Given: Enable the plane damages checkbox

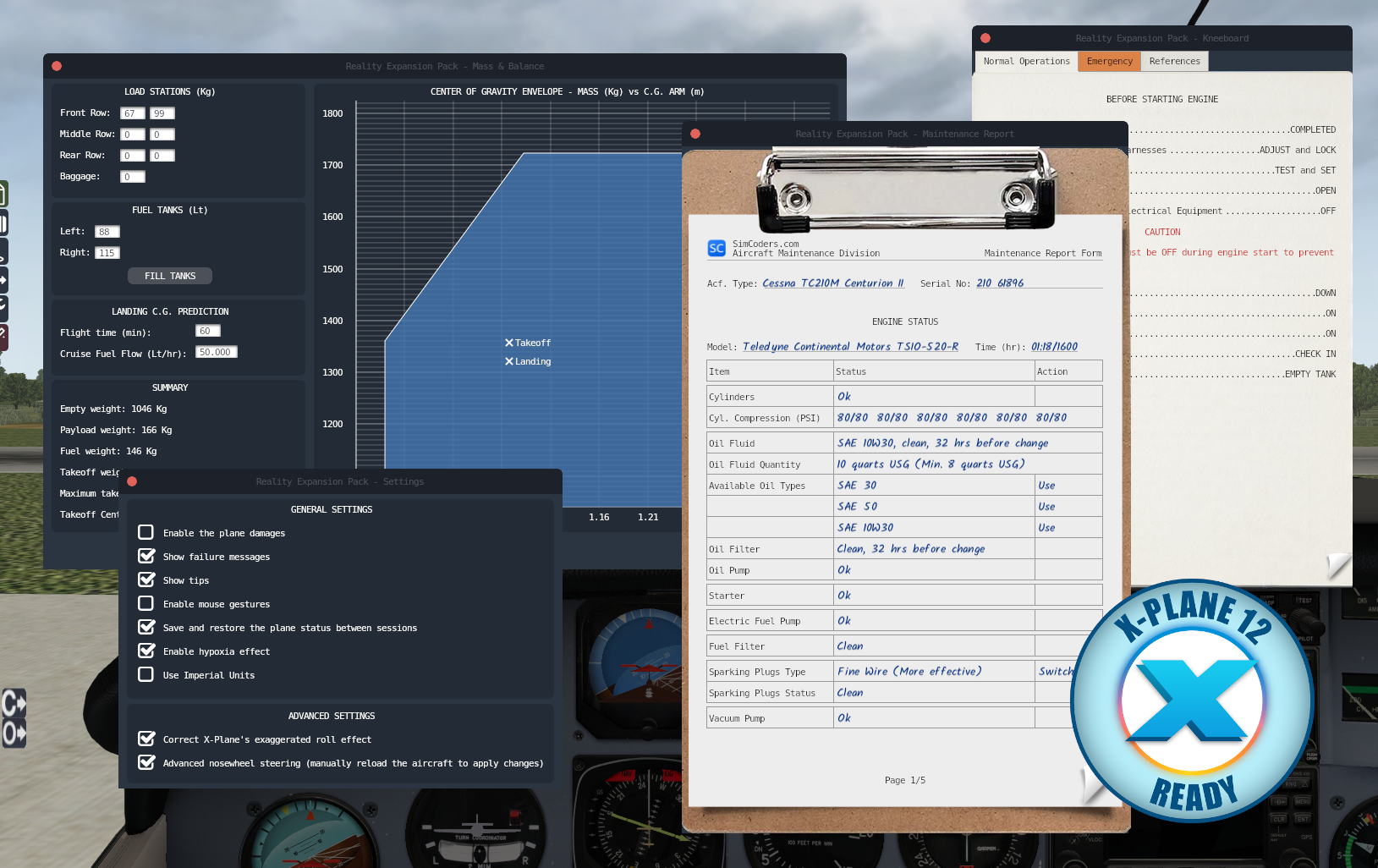Looking at the screenshot, I should click(146, 532).
